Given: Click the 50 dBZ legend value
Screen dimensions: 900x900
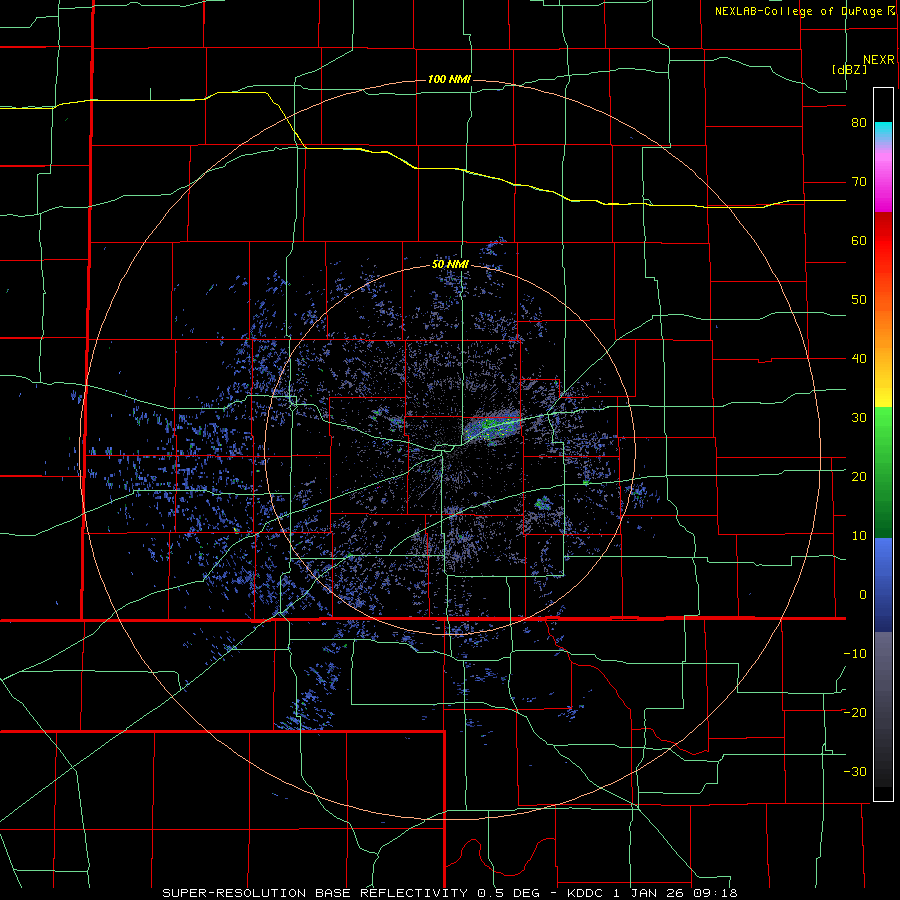Looking at the screenshot, I should tap(859, 300).
